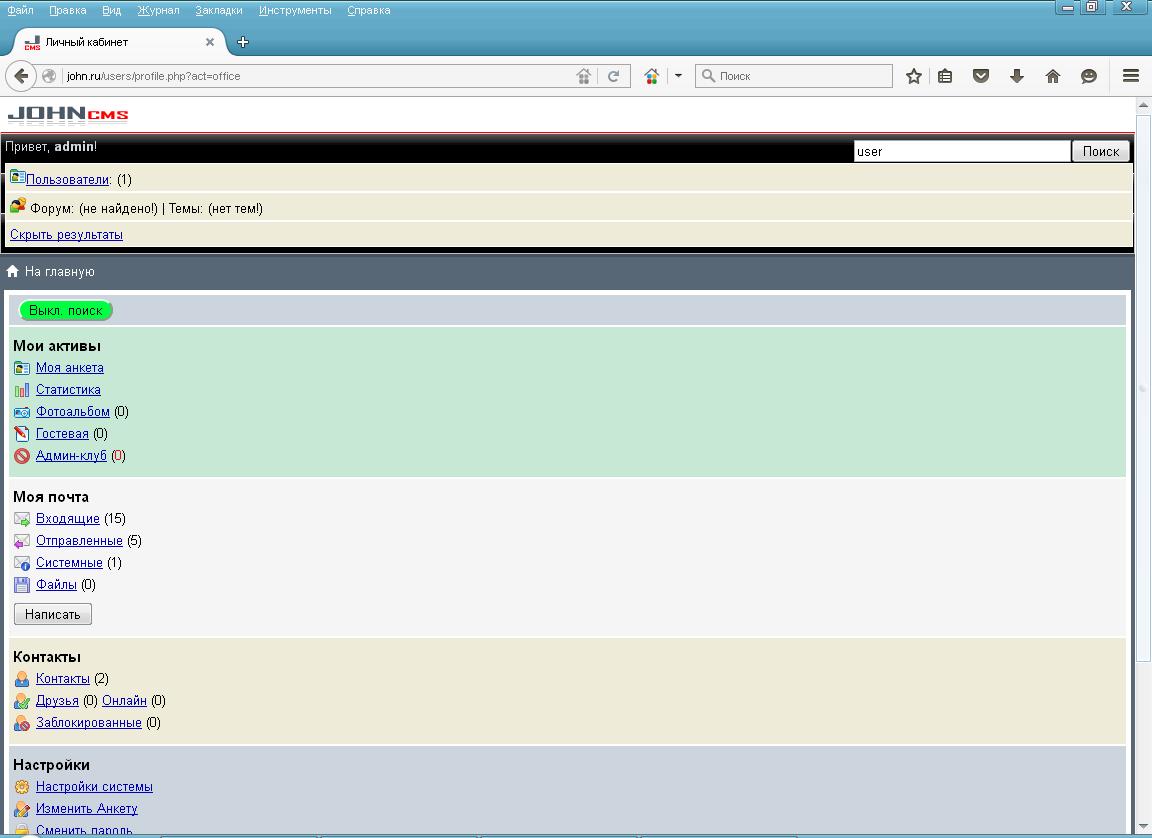The height and width of the screenshot is (838, 1152).
Task: Click the house icon inside address bar
Action: click(583, 76)
